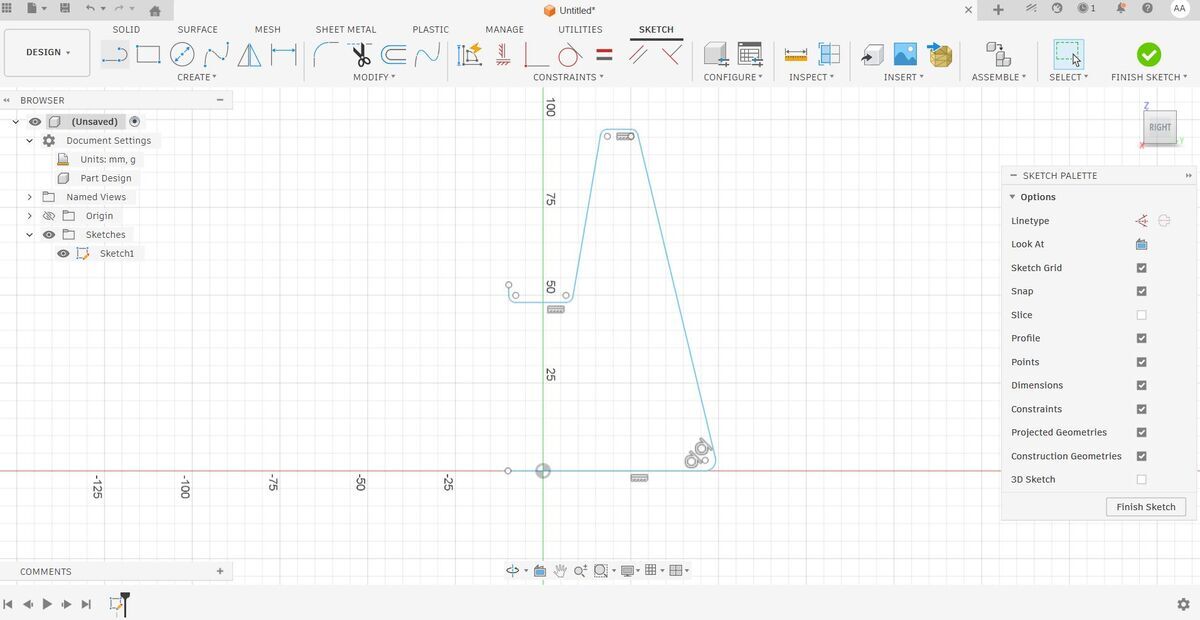Switch to the PLASTIC tab

(430, 29)
